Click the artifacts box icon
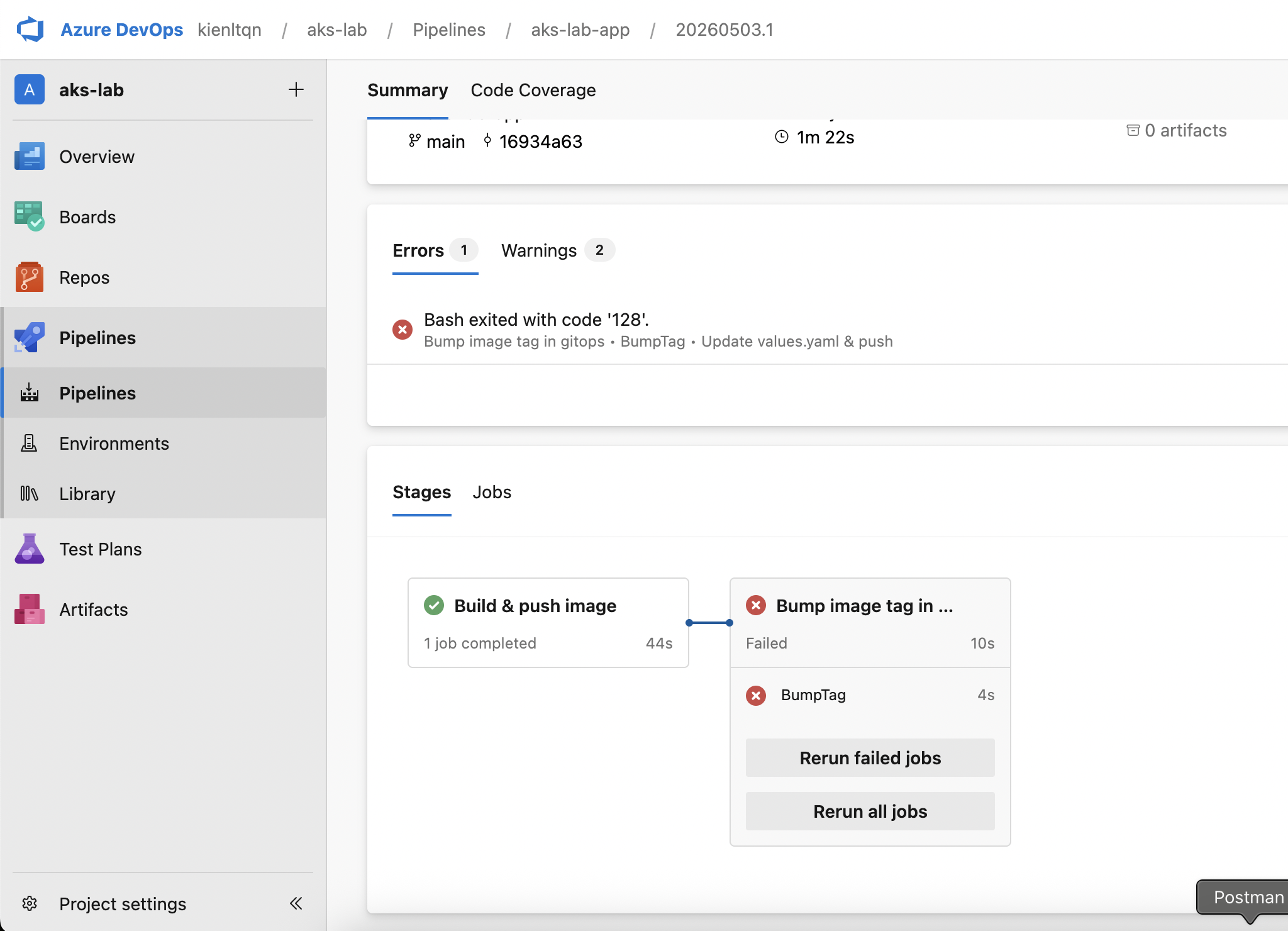Viewport: 1288px width, 931px height. (1133, 130)
